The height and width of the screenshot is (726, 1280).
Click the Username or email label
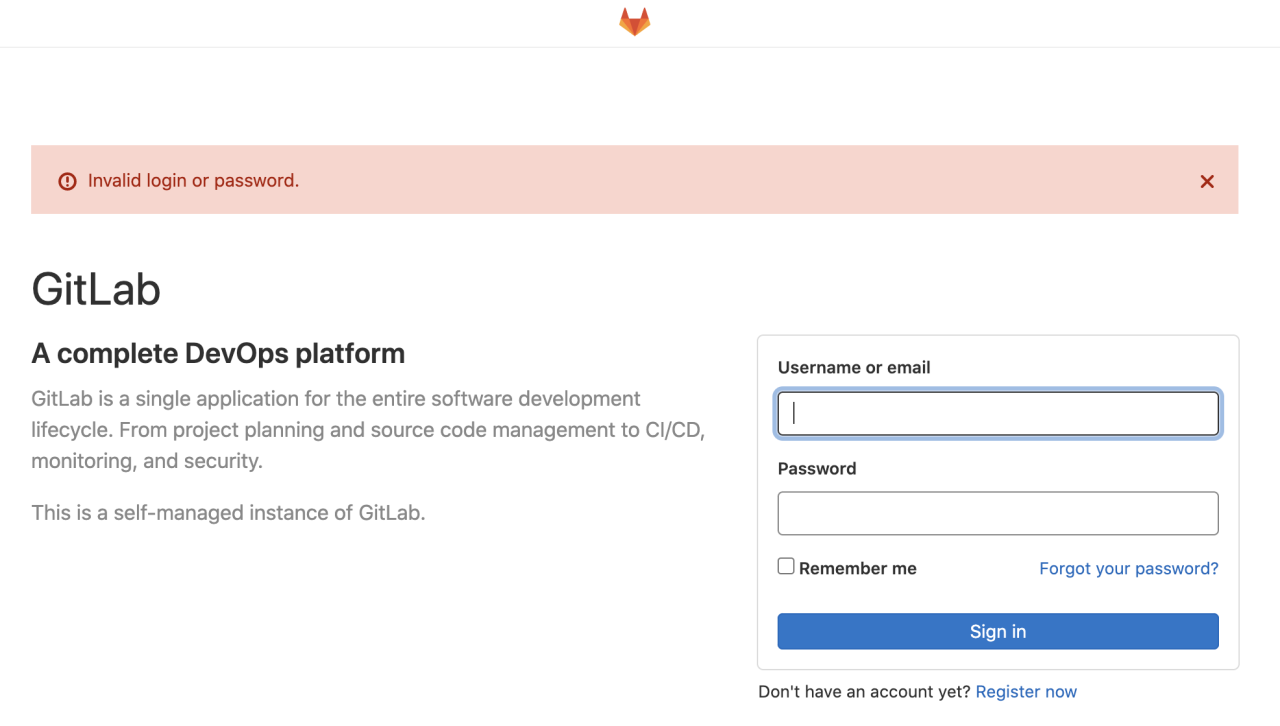click(x=854, y=368)
